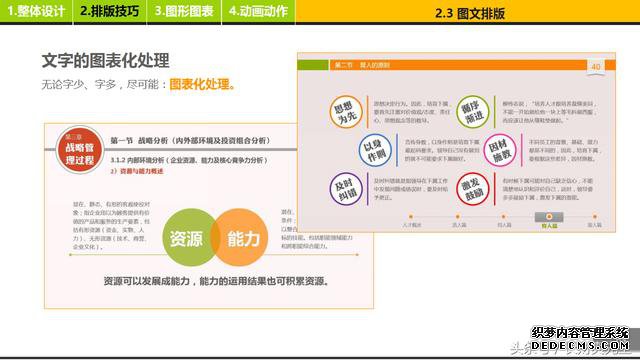Click the orange 能力 circle

(x=241, y=238)
